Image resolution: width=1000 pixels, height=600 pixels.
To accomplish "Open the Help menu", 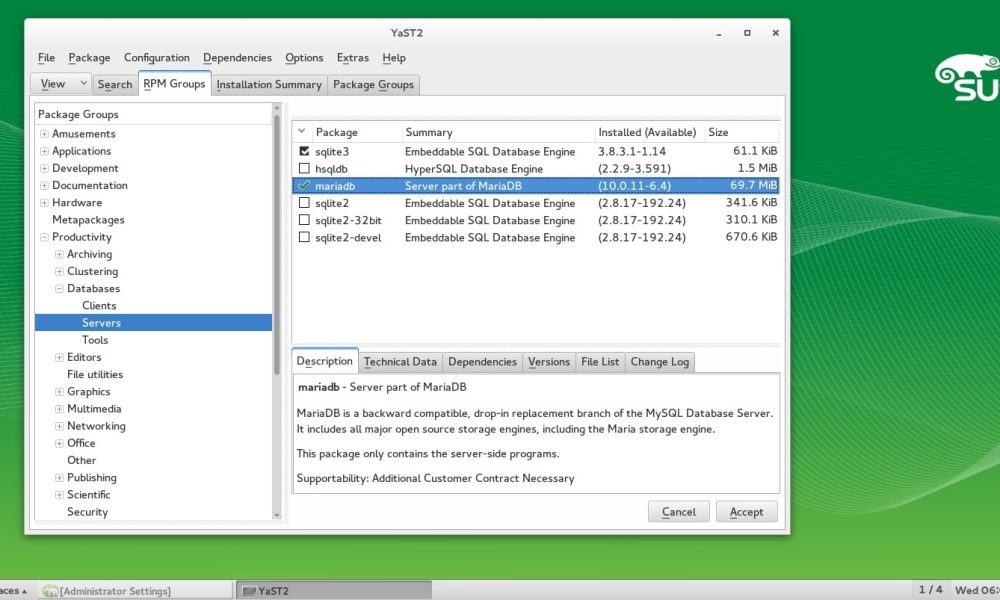I will 394,58.
